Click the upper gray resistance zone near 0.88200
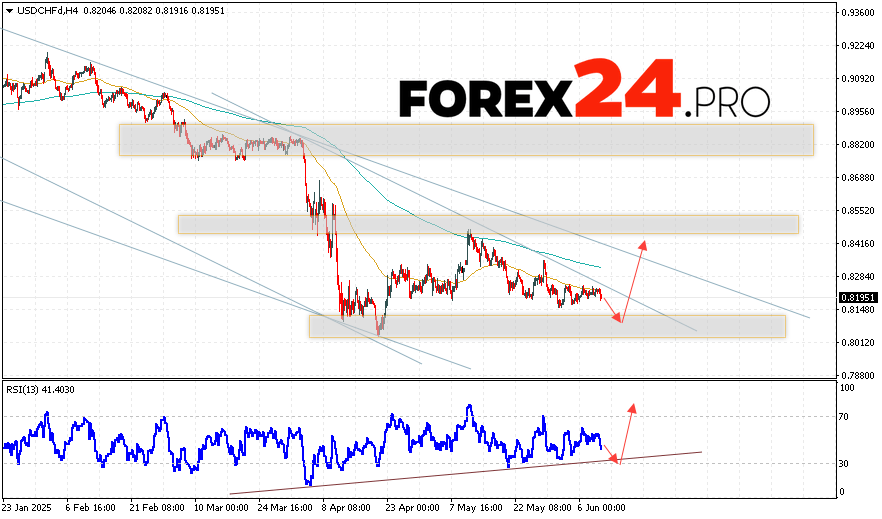882x519 pixels. tap(465, 140)
